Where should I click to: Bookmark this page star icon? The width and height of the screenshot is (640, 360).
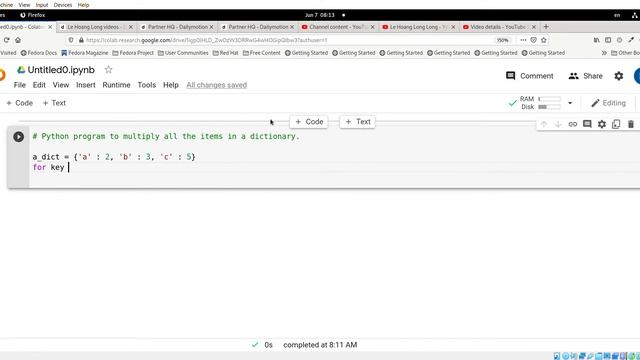pyautogui.click(x=544, y=40)
